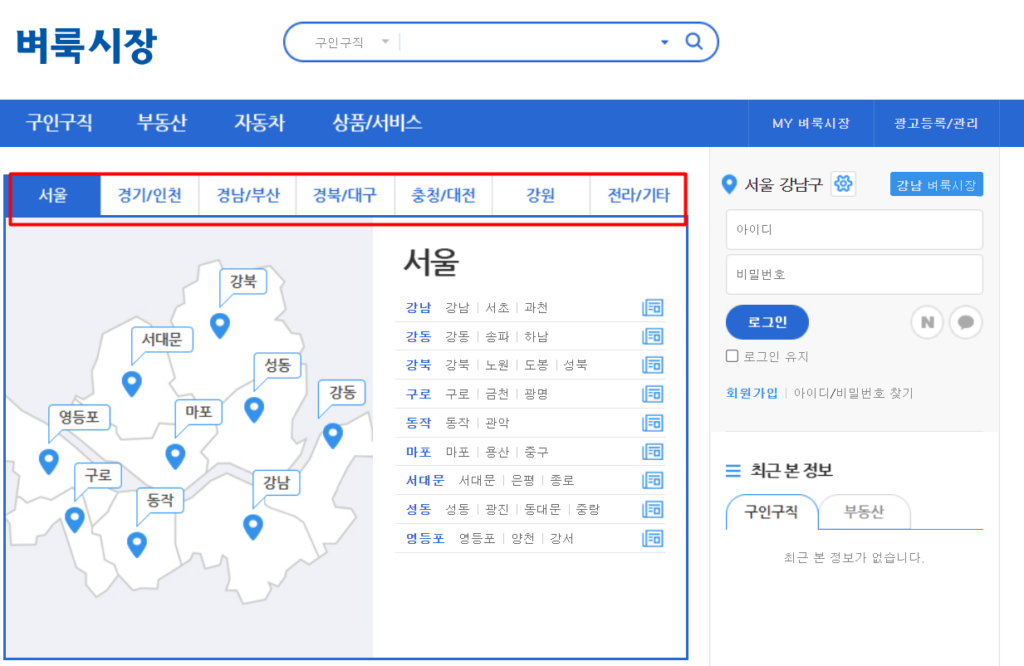Open the 자동차 menu in the navigation bar
Screen dimensions: 1024x666
pos(258,122)
